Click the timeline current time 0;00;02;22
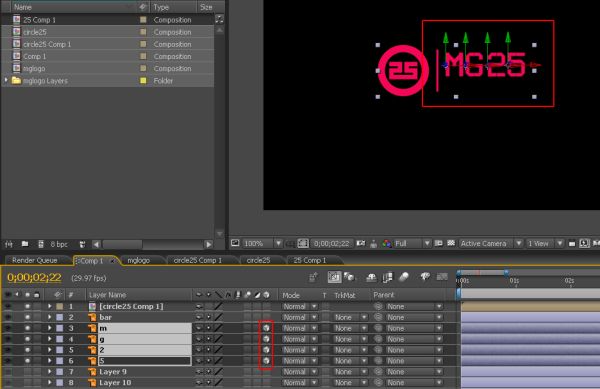 [34, 277]
